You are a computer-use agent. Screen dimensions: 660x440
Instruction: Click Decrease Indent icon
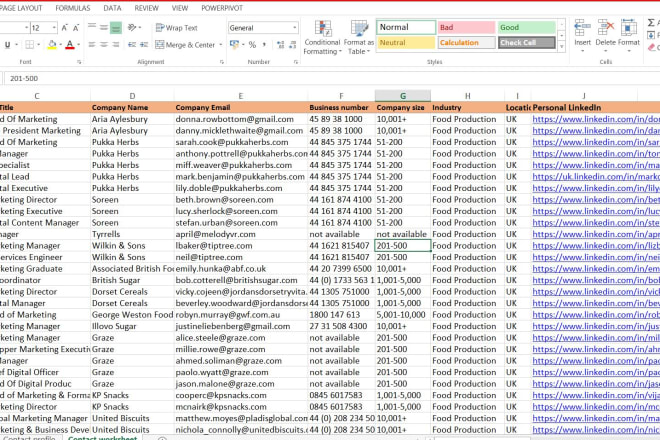pos(132,45)
